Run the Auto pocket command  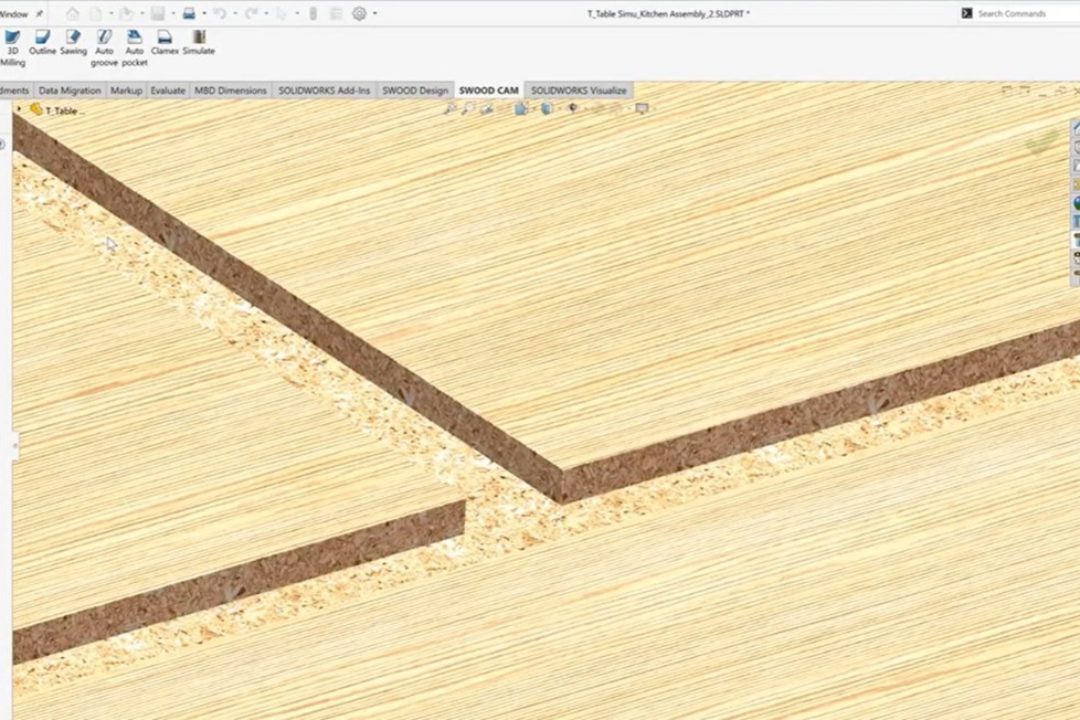pyautogui.click(x=134, y=48)
